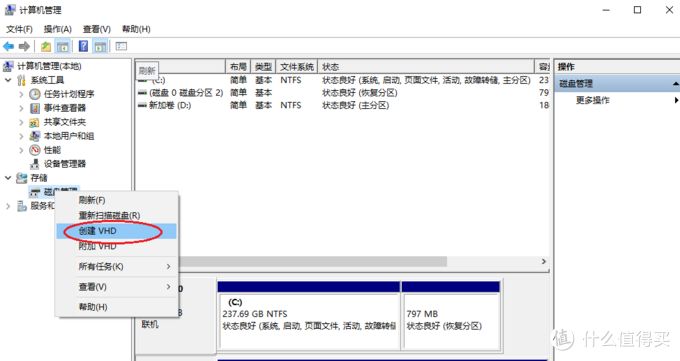The height and width of the screenshot is (361, 680).
Task: Expand the Services and Applications node
Action: [8, 206]
